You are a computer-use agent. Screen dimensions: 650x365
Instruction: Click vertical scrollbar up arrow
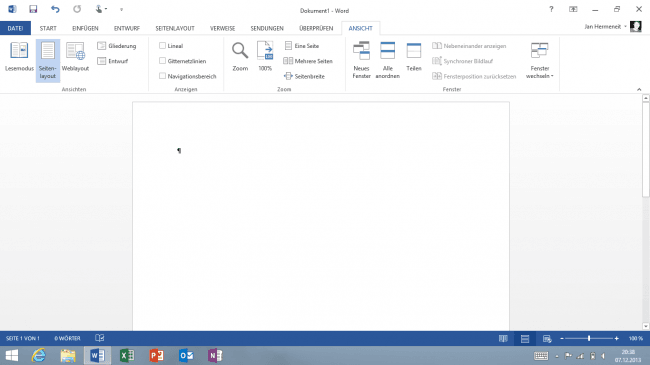pyautogui.click(x=645, y=98)
